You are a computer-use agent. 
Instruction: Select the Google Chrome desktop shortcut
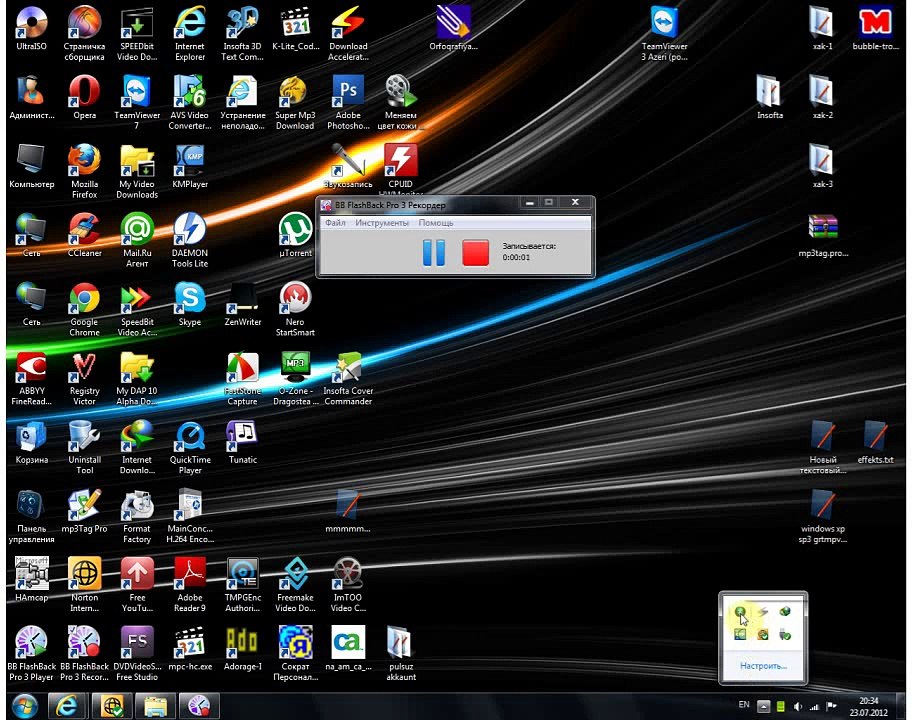84,309
